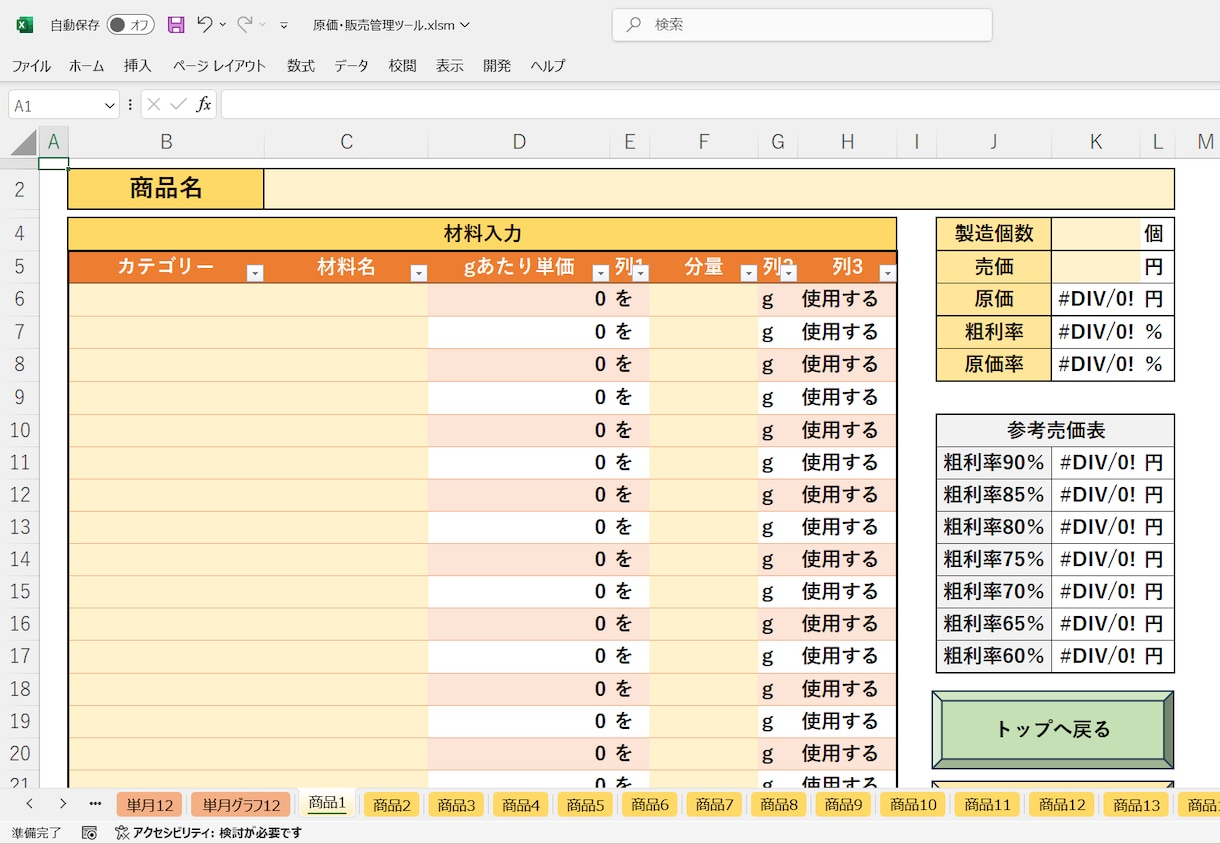Click the Redo arrow icon

pos(245,25)
